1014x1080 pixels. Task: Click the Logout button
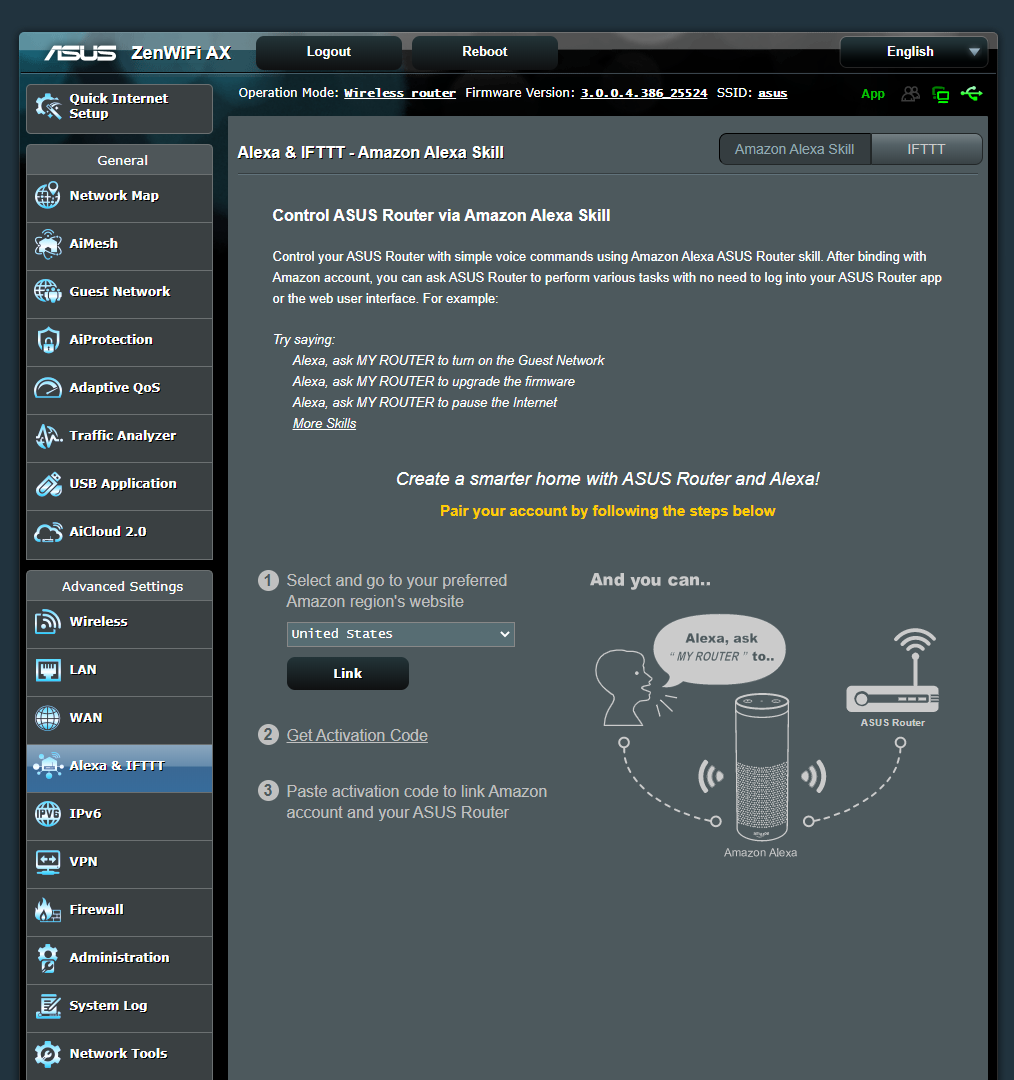click(329, 52)
